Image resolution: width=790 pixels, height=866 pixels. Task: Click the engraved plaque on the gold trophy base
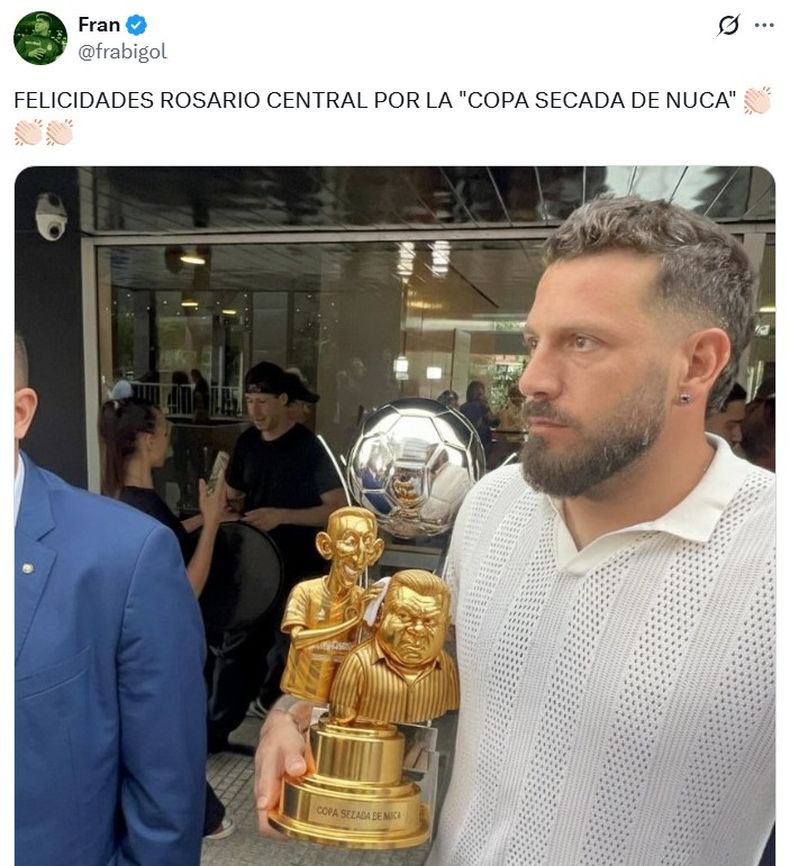(x=359, y=812)
